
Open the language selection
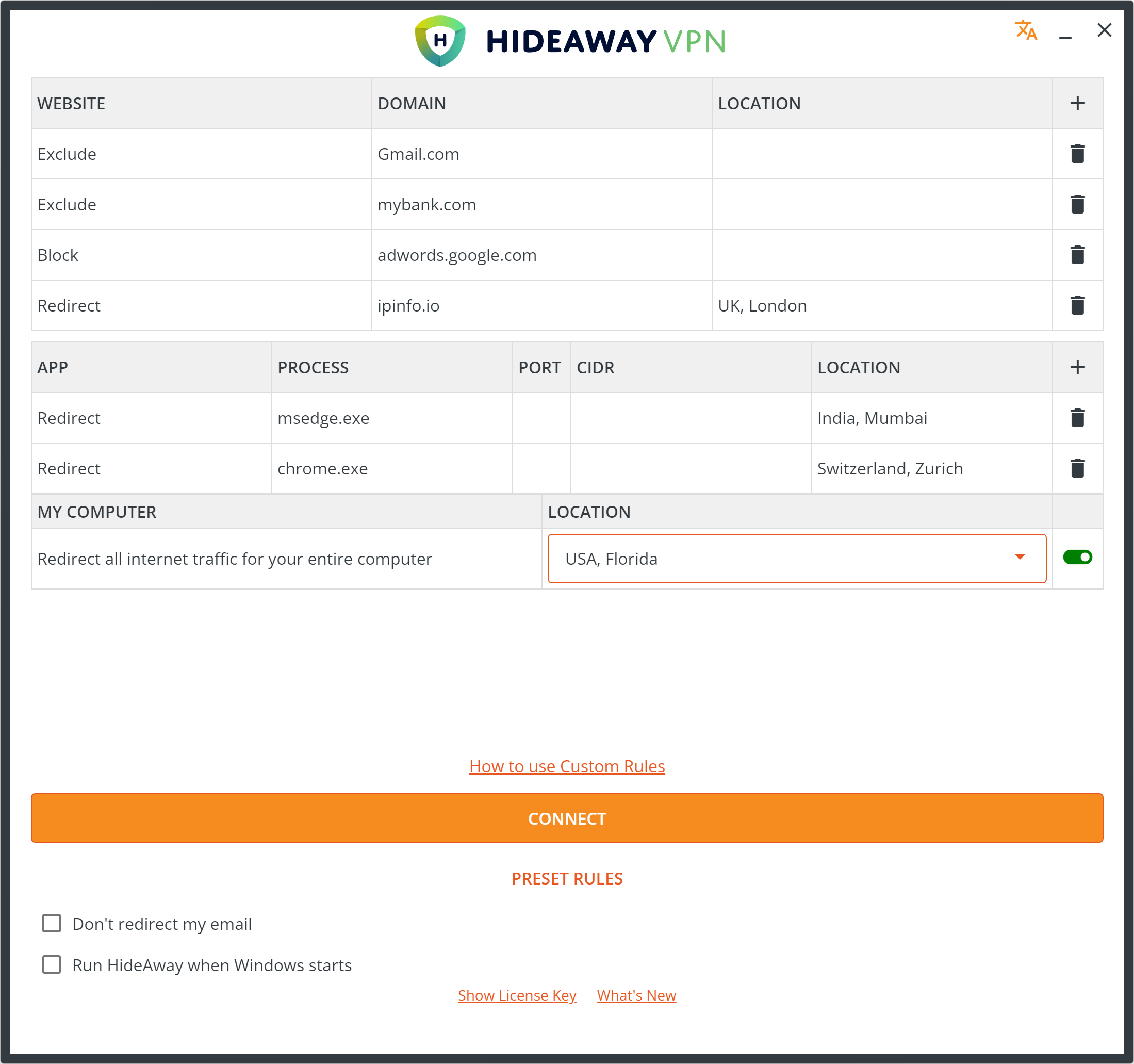1025,32
